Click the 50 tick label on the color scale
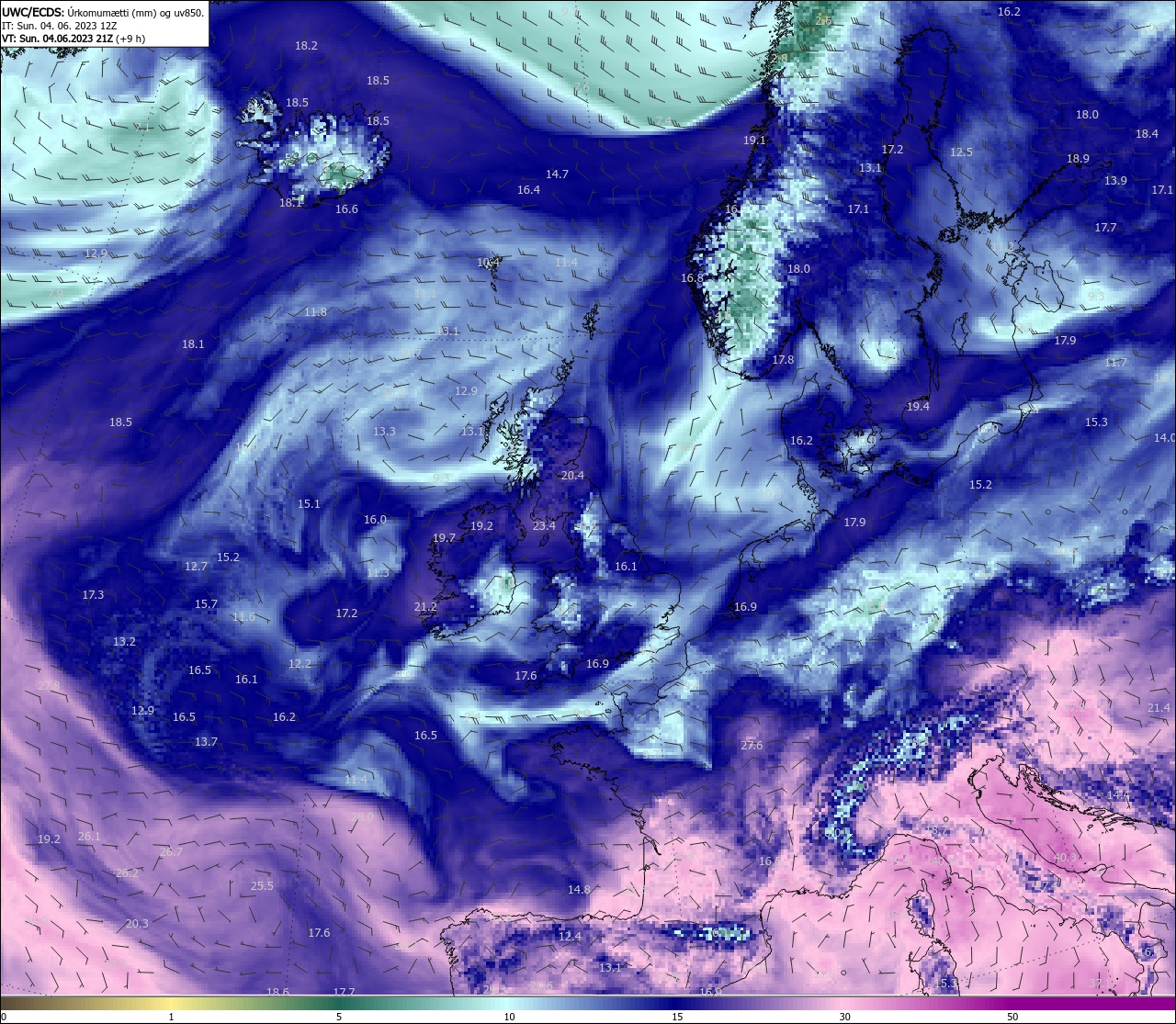The height and width of the screenshot is (1024, 1176). pos(1012,1017)
